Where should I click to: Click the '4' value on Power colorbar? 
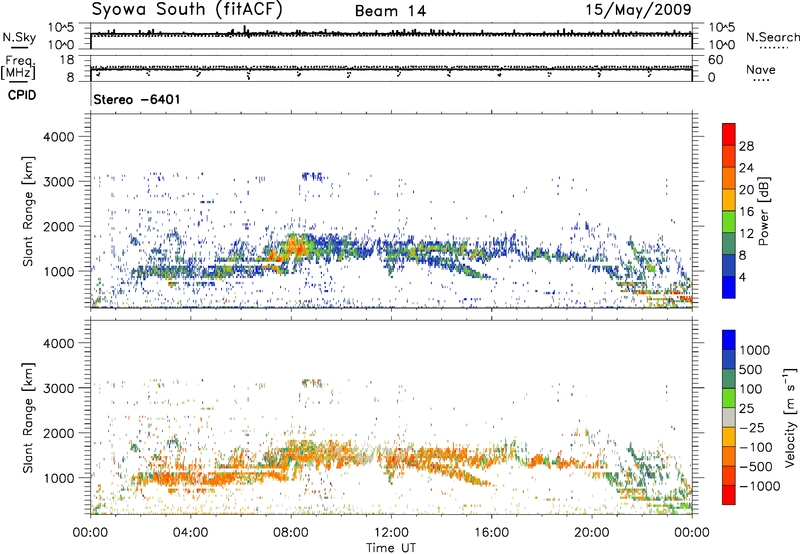pyautogui.click(x=743, y=278)
